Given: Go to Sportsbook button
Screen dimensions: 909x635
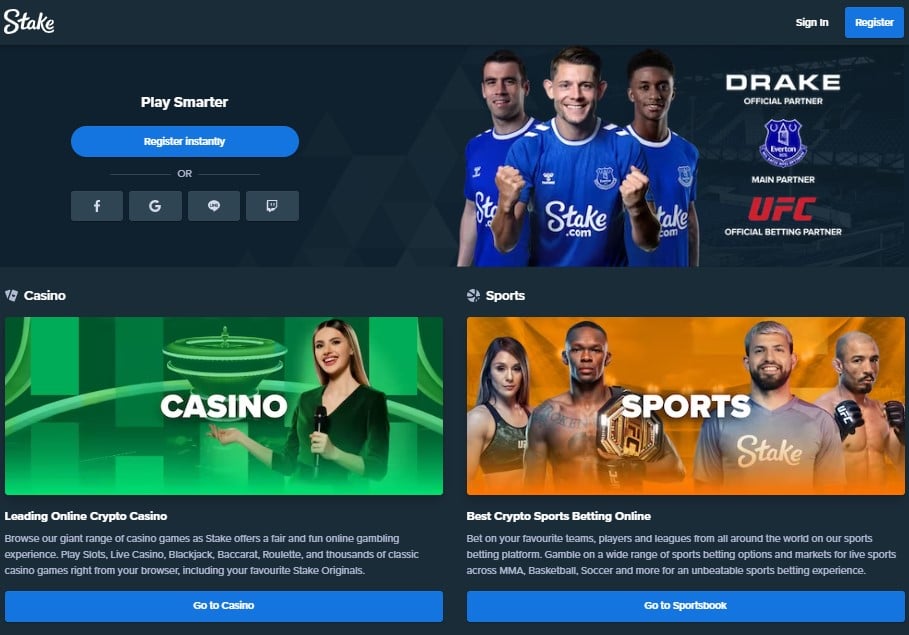Looking at the screenshot, I should [x=685, y=605].
